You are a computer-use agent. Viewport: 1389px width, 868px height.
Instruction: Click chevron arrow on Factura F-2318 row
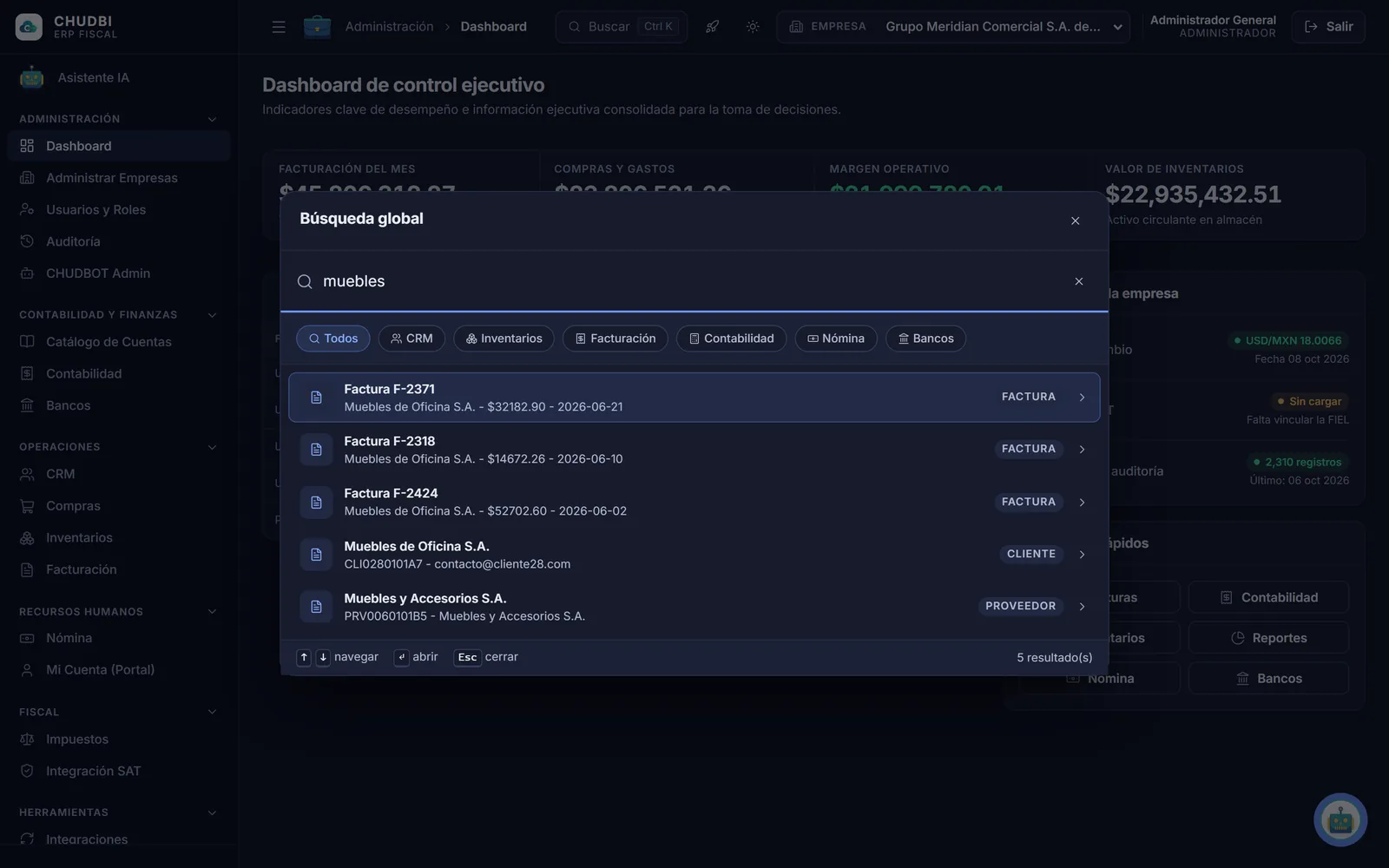tap(1082, 450)
